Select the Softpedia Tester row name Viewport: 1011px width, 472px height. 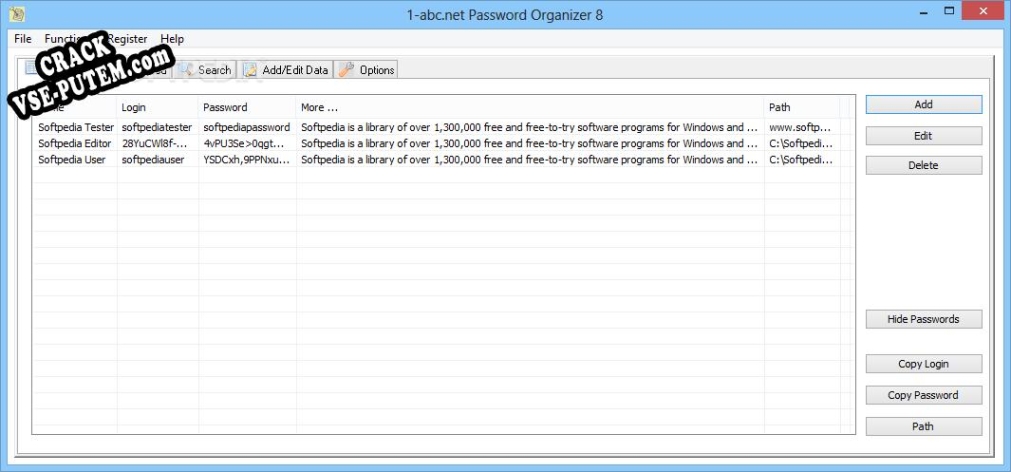(x=76, y=127)
